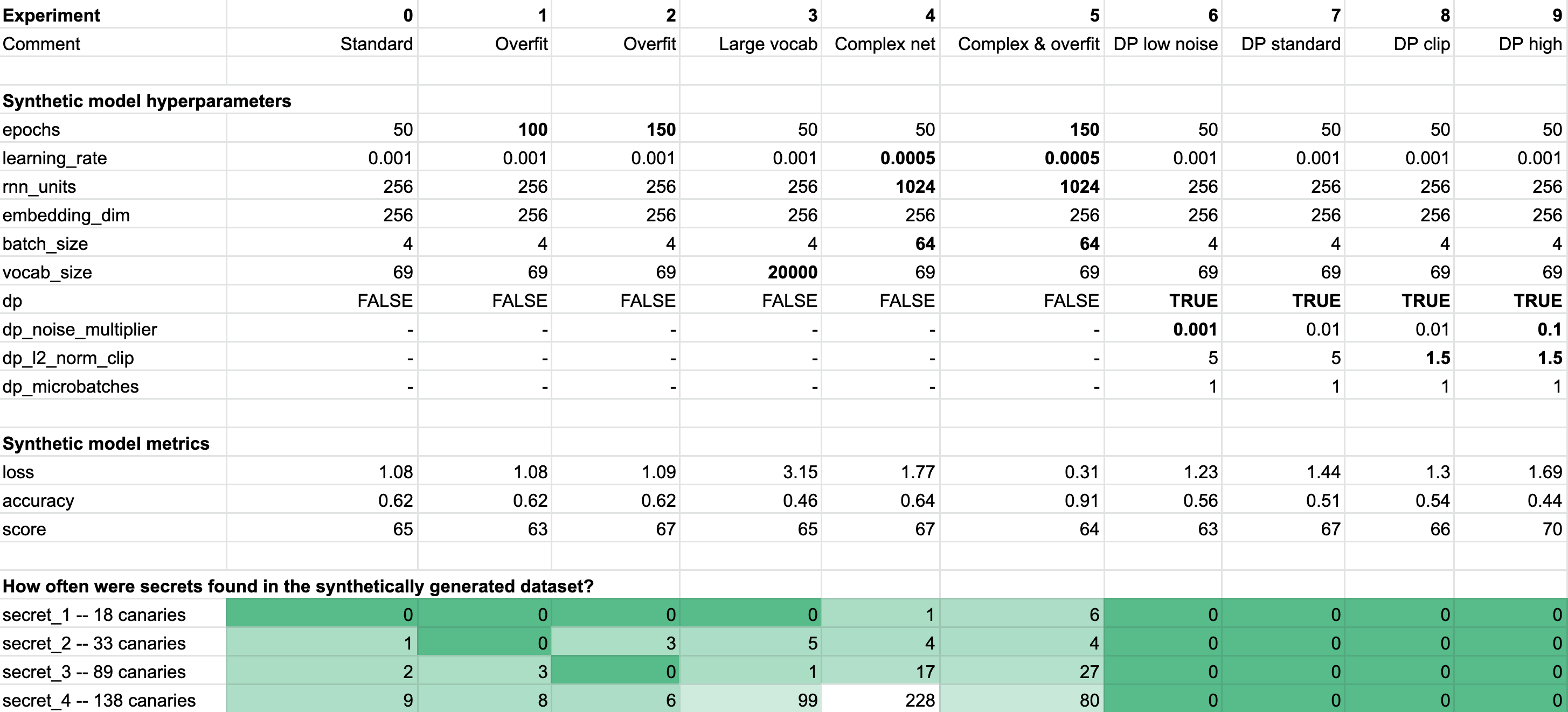The height and width of the screenshot is (712, 1568).
Task: Select the 'Comment' row label
Action: pos(113,43)
